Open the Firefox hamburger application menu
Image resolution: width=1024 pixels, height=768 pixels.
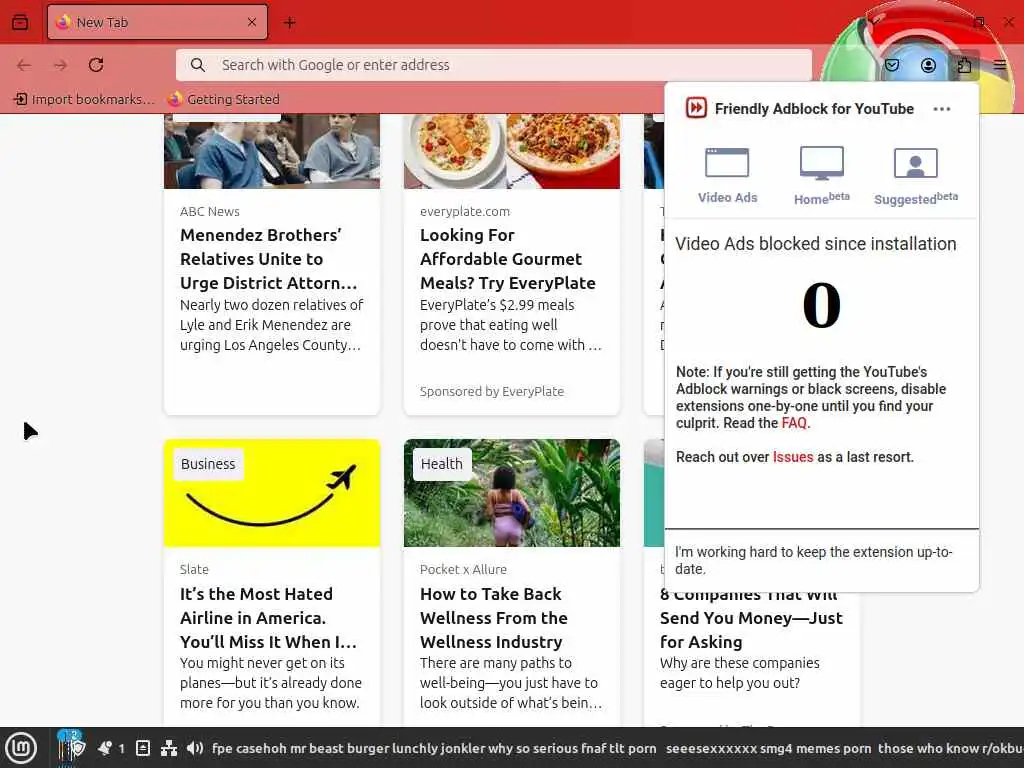(1000, 65)
